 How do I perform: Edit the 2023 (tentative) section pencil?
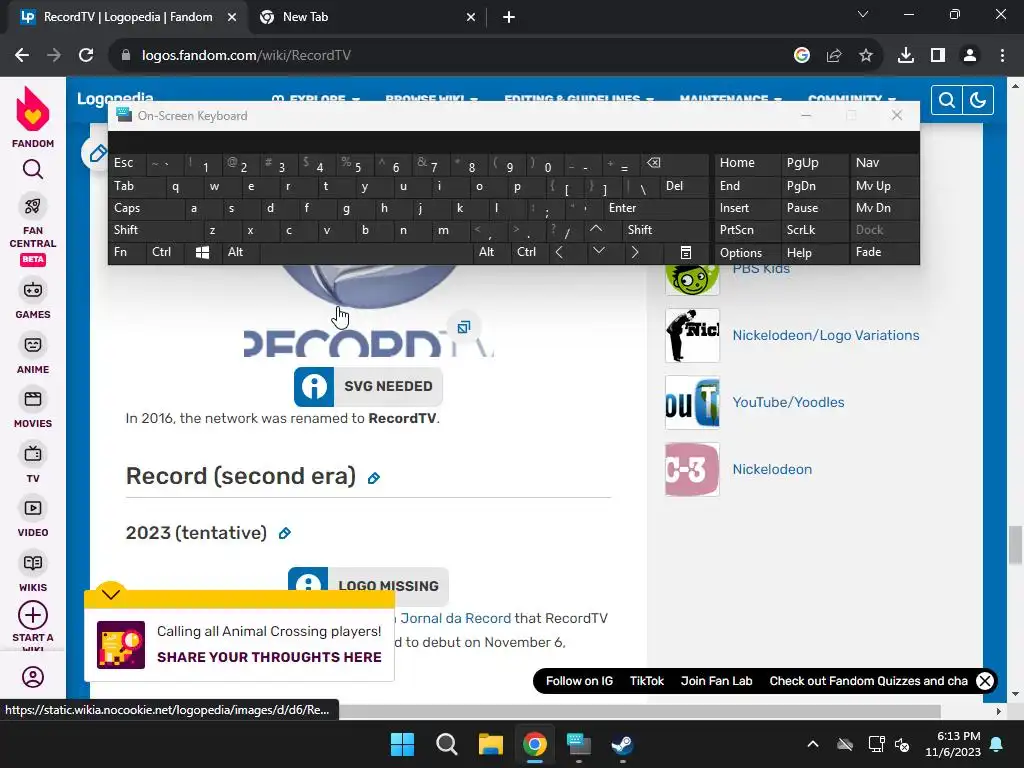285,534
